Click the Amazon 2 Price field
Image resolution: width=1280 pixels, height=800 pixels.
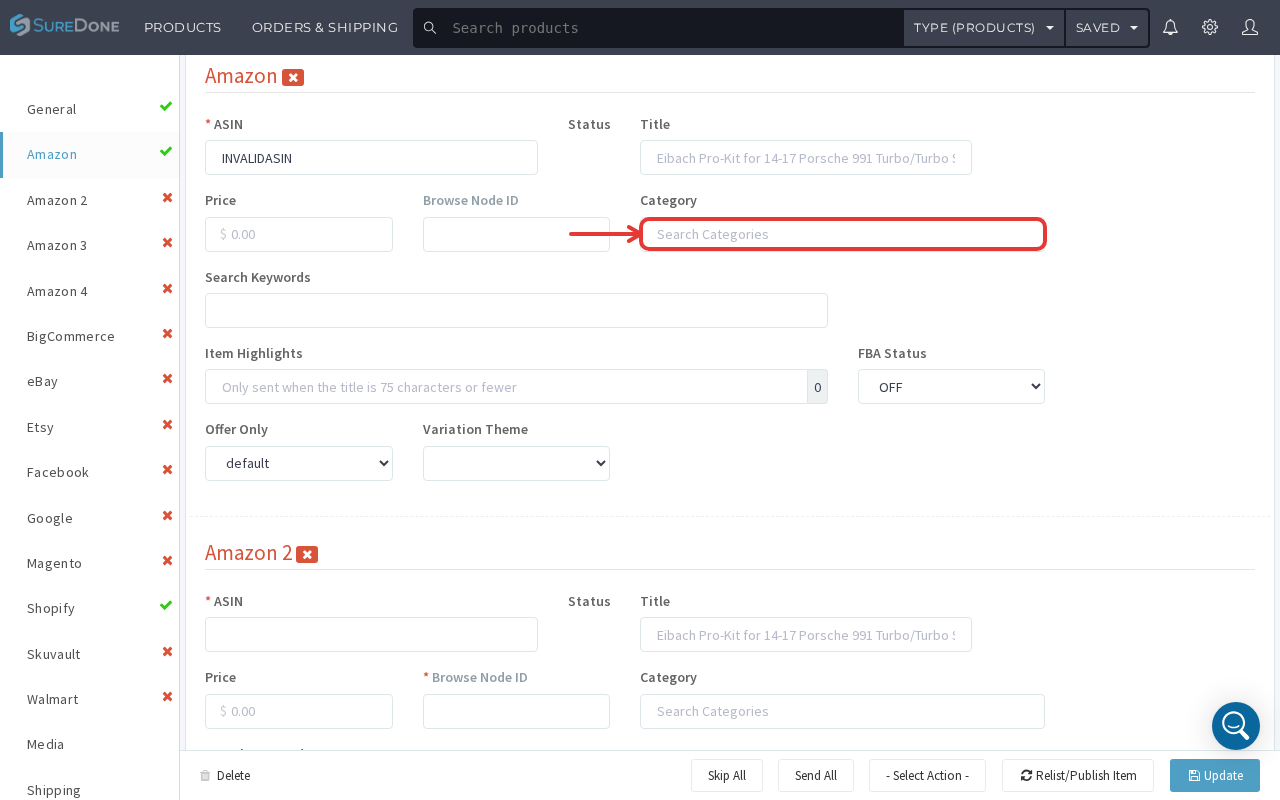[x=299, y=711]
